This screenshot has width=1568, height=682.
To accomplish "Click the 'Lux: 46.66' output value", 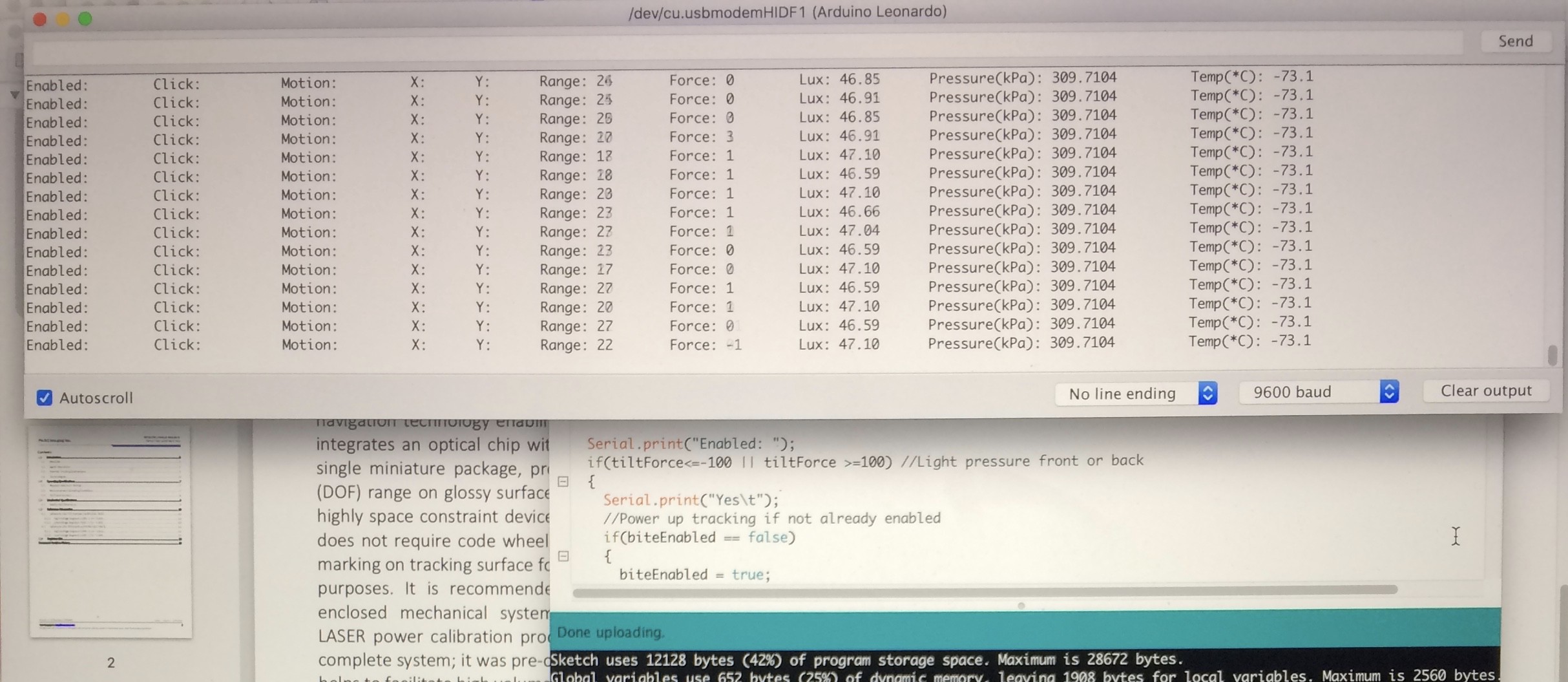I will 839,212.
